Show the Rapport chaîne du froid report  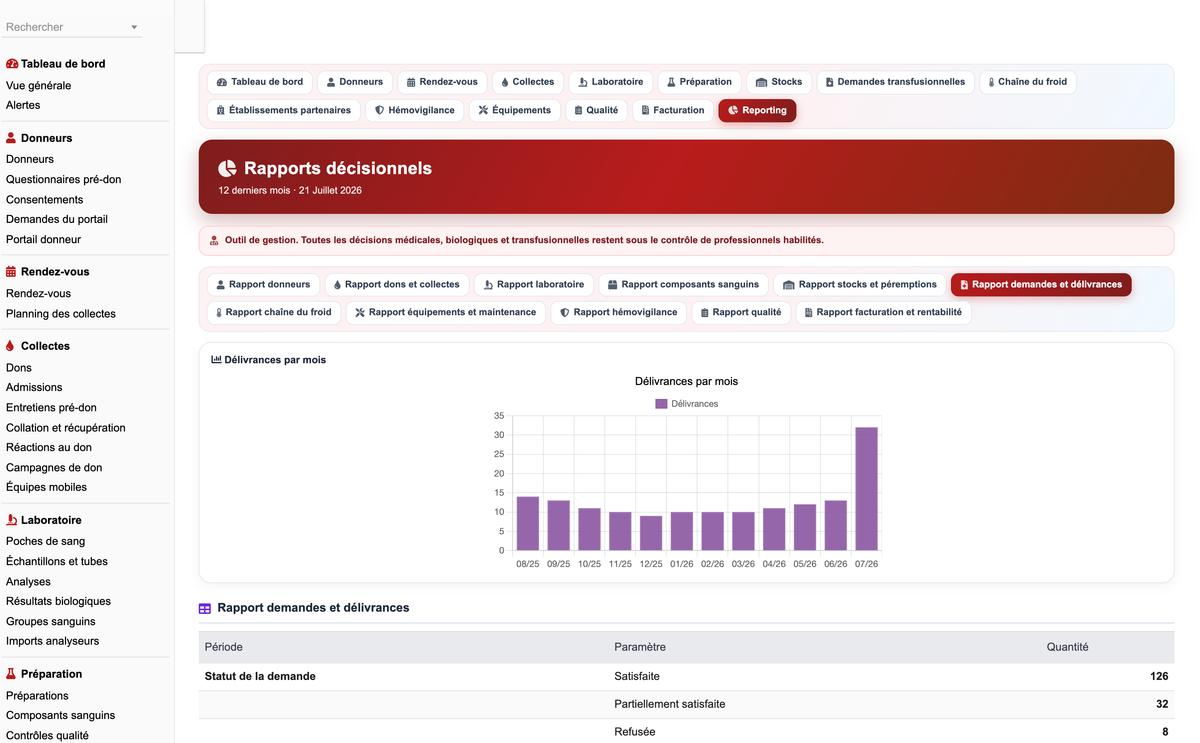tap(274, 312)
